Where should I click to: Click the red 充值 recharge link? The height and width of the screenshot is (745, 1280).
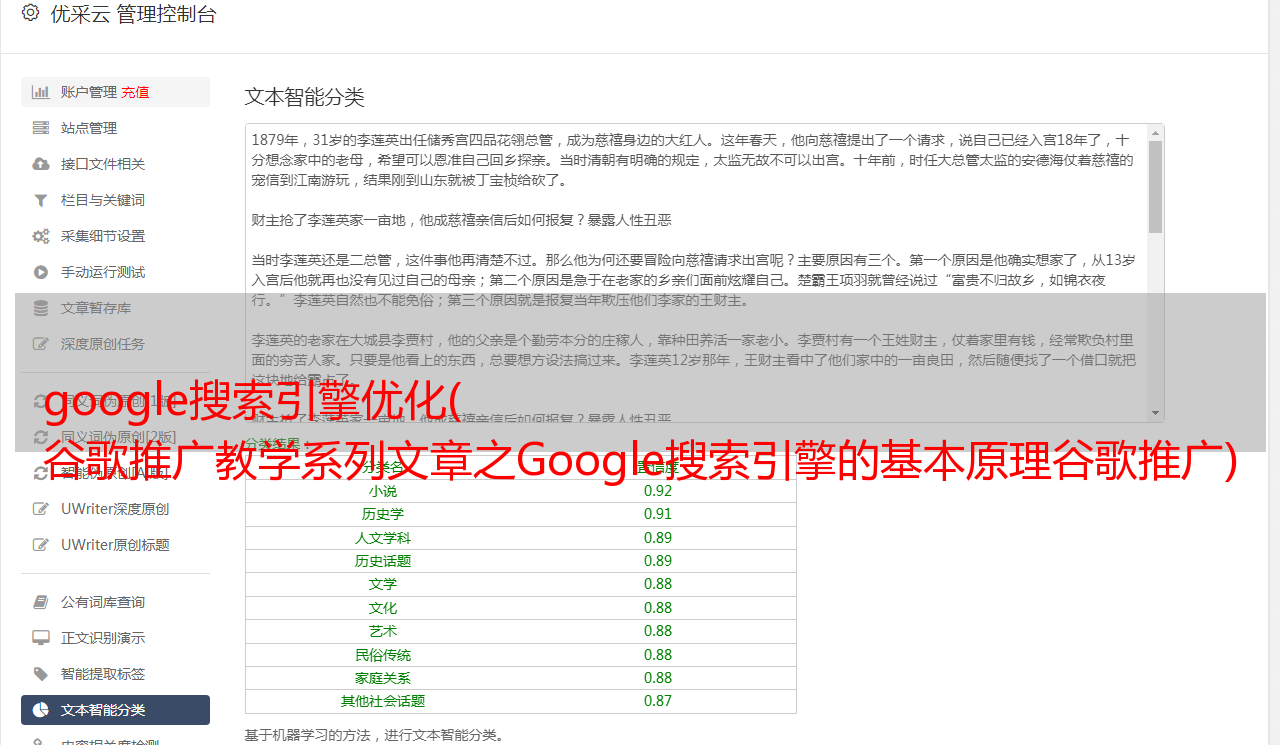[x=135, y=92]
